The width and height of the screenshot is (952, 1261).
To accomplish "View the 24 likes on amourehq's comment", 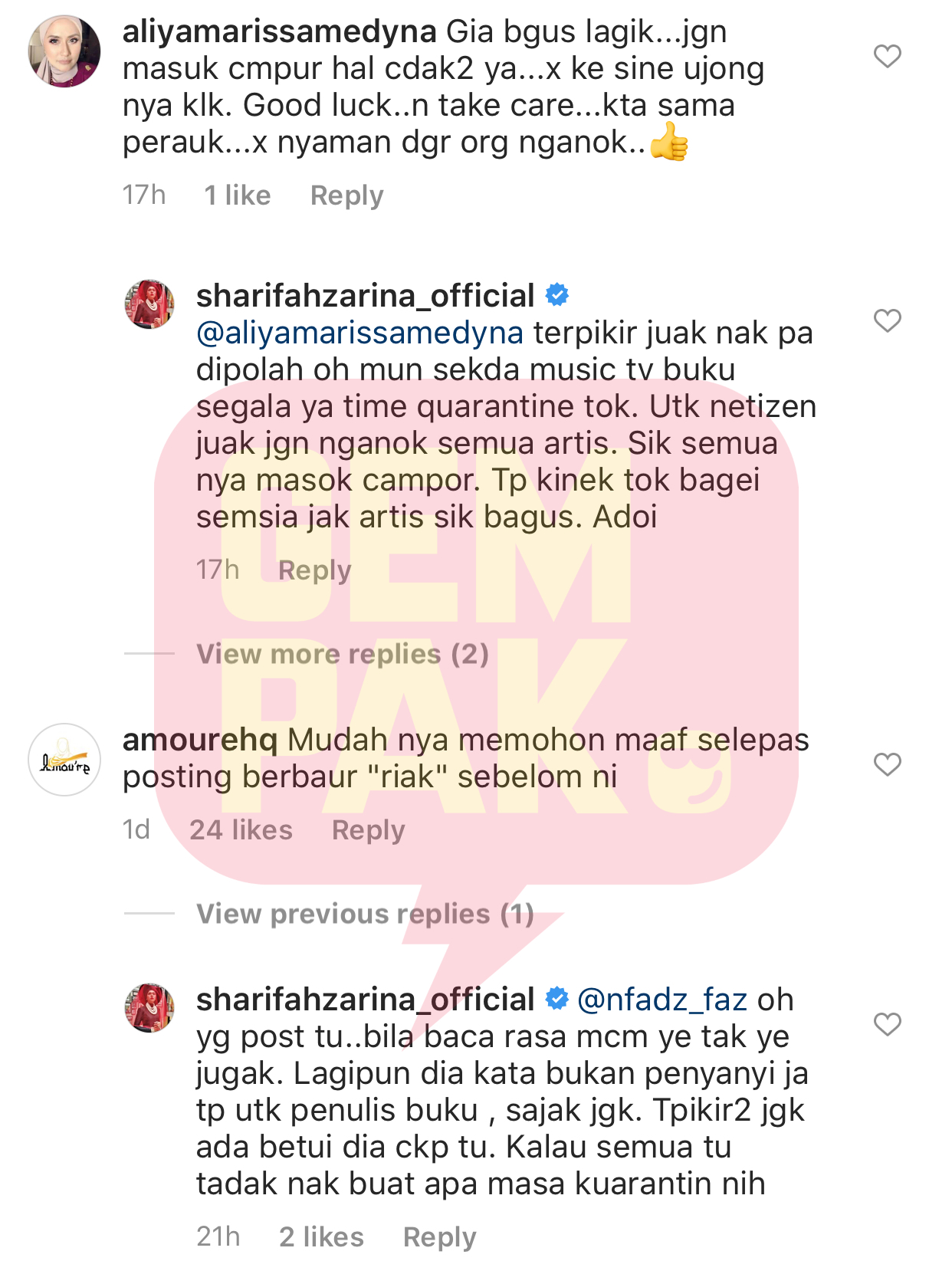I will coord(241,830).
